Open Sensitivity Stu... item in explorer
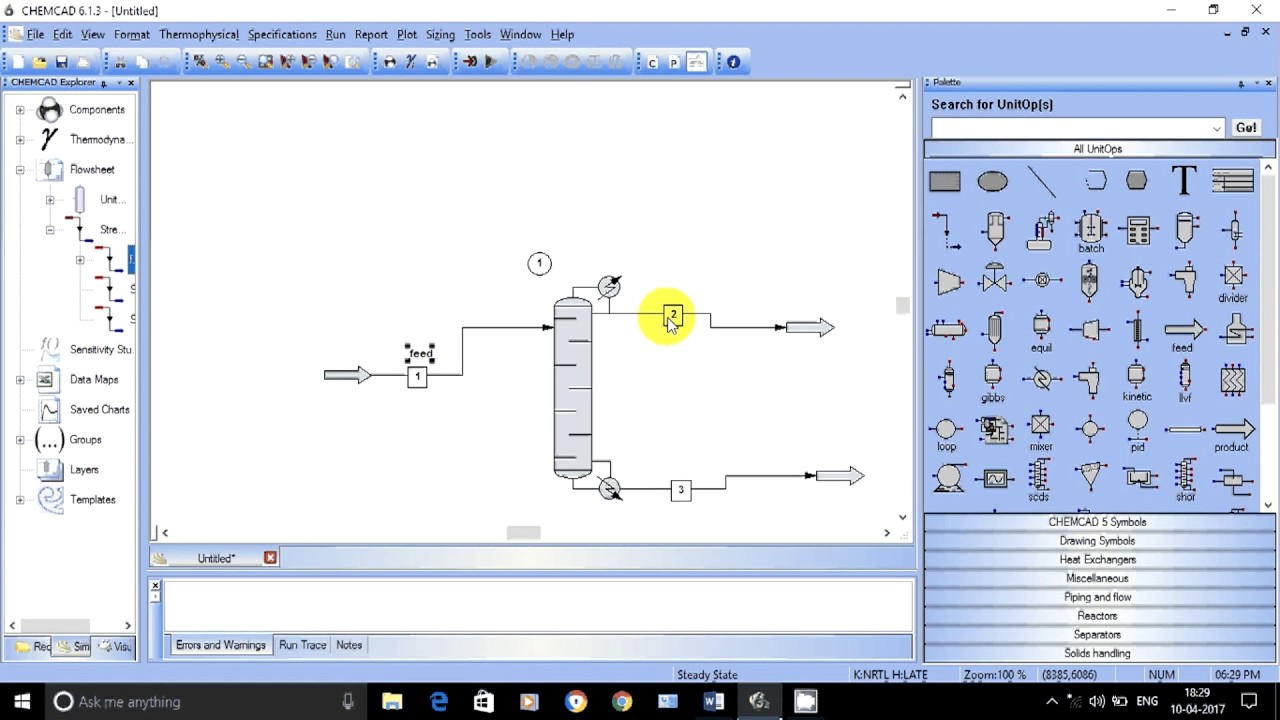The image size is (1280, 720). pyautogui.click(x=101, y=350)
